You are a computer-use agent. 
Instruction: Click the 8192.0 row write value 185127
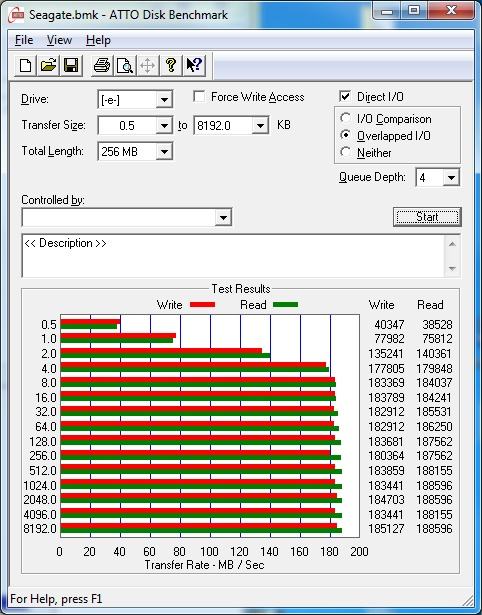pyautogui.click(x=386, y=528)
